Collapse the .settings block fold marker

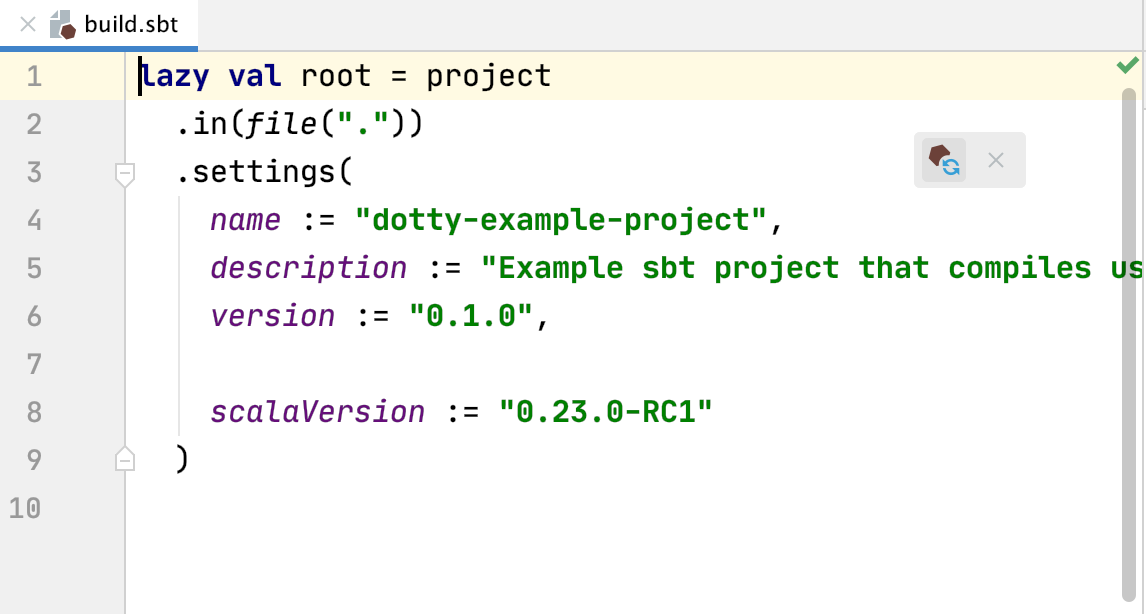pos(125,175)
